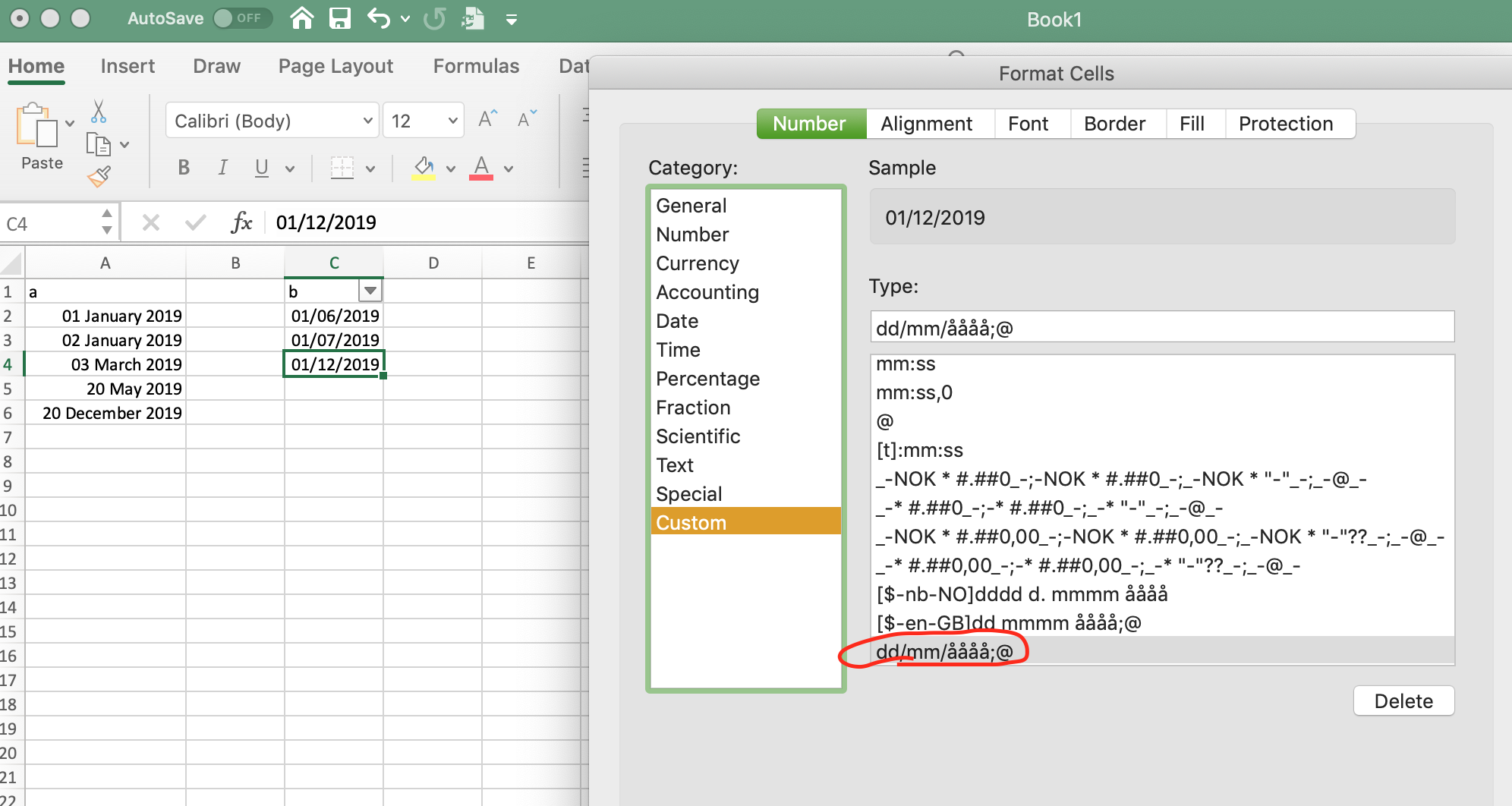Click Decrease Font Size icon
1512x806 pixels.
click(x=527, y=119)
